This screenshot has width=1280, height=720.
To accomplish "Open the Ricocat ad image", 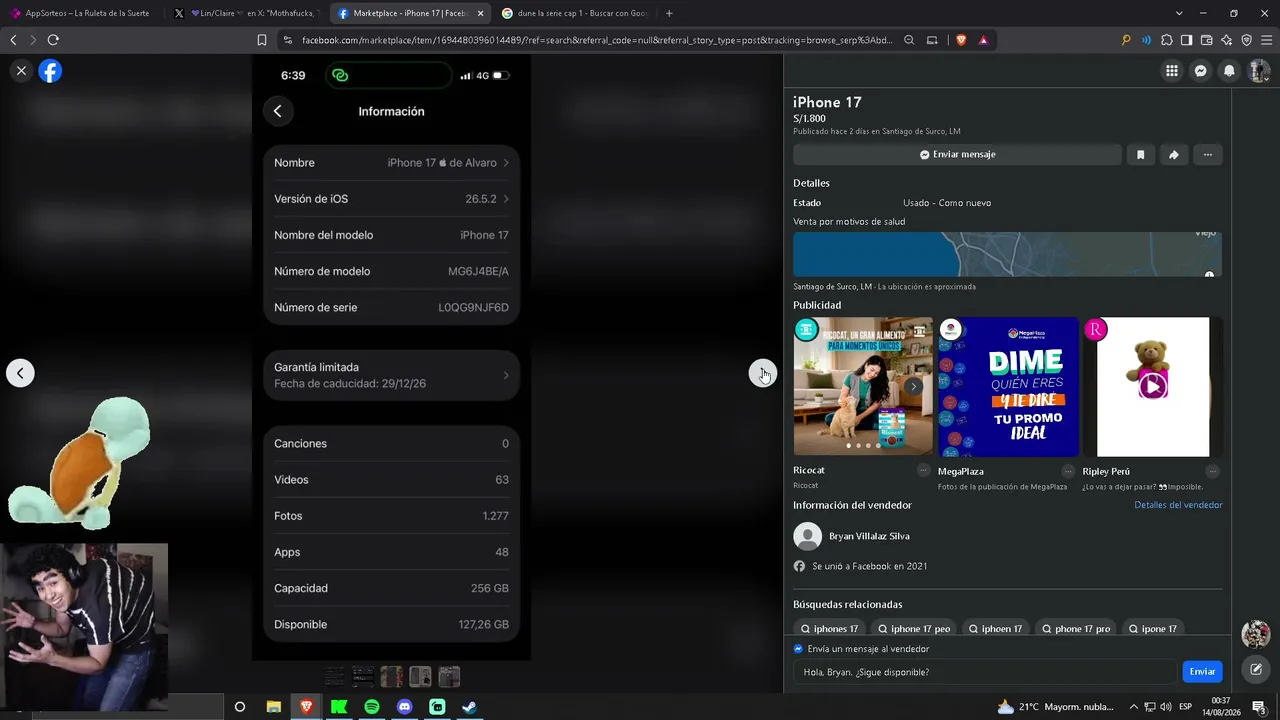I will pyautogui.click(x=863, y=387).
